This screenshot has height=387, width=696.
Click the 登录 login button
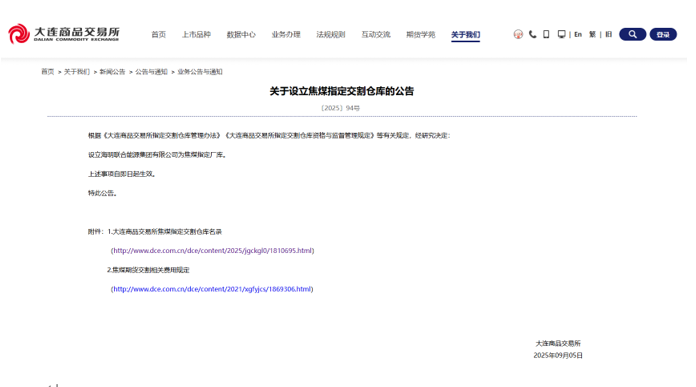[663, 34]
